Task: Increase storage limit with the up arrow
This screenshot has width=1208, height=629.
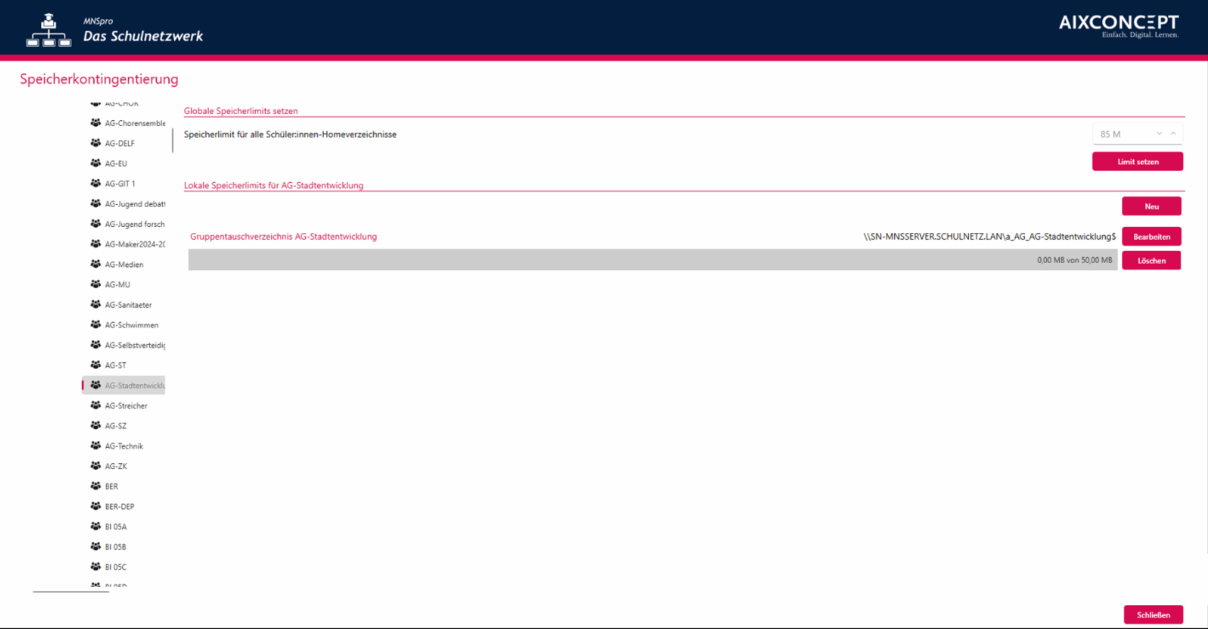Action: point(1173,134)
